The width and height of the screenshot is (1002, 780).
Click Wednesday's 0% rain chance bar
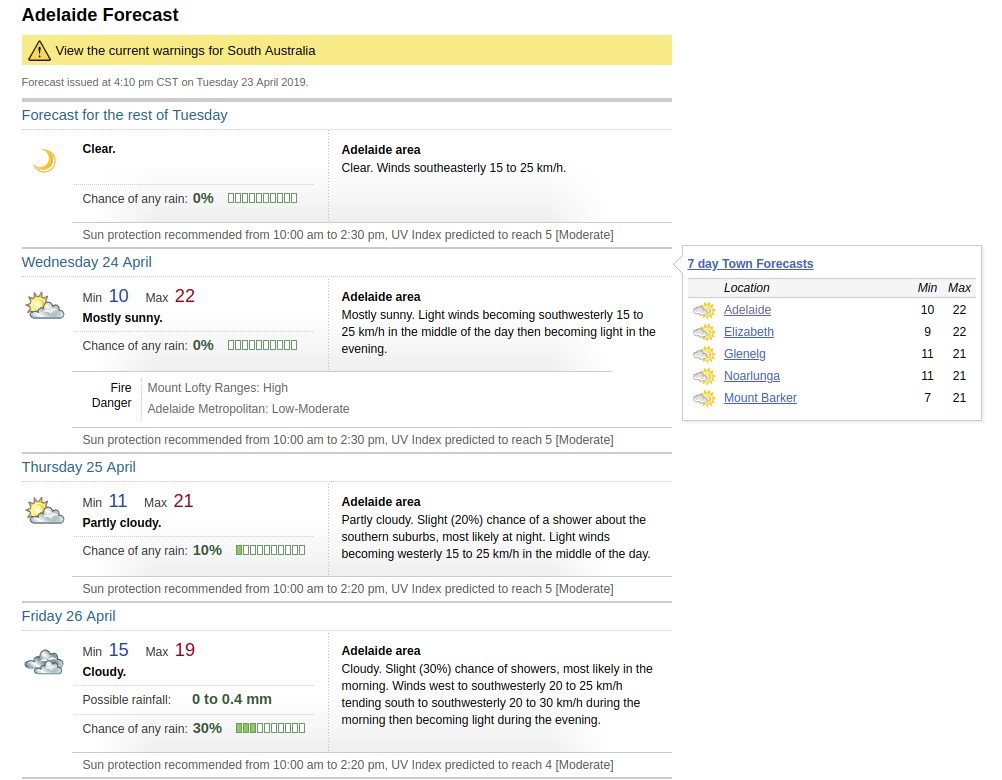(x=263, y=345)
